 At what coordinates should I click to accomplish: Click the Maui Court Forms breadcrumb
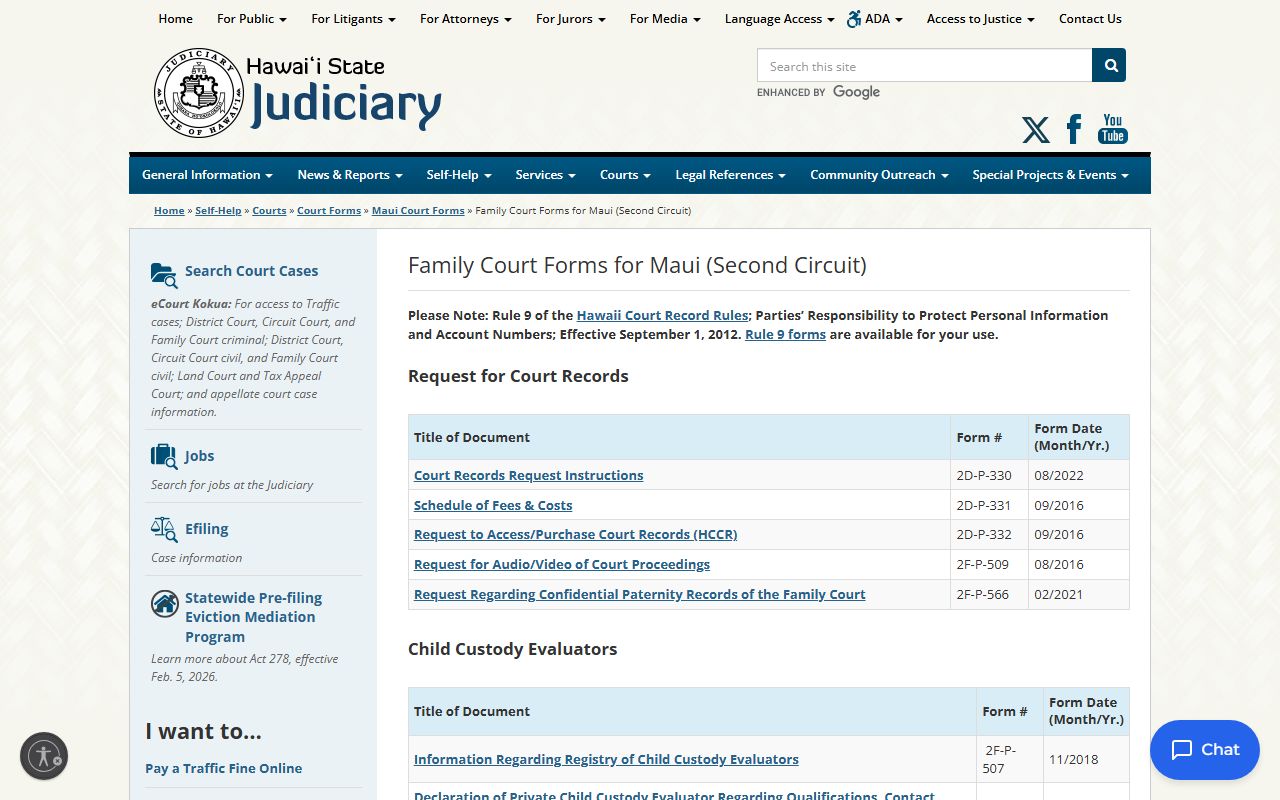(x=418, y=210)
